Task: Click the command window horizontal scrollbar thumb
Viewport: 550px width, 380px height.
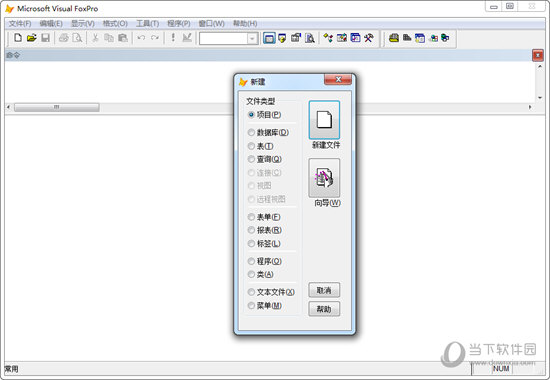Action: click(x=56, y=107)
